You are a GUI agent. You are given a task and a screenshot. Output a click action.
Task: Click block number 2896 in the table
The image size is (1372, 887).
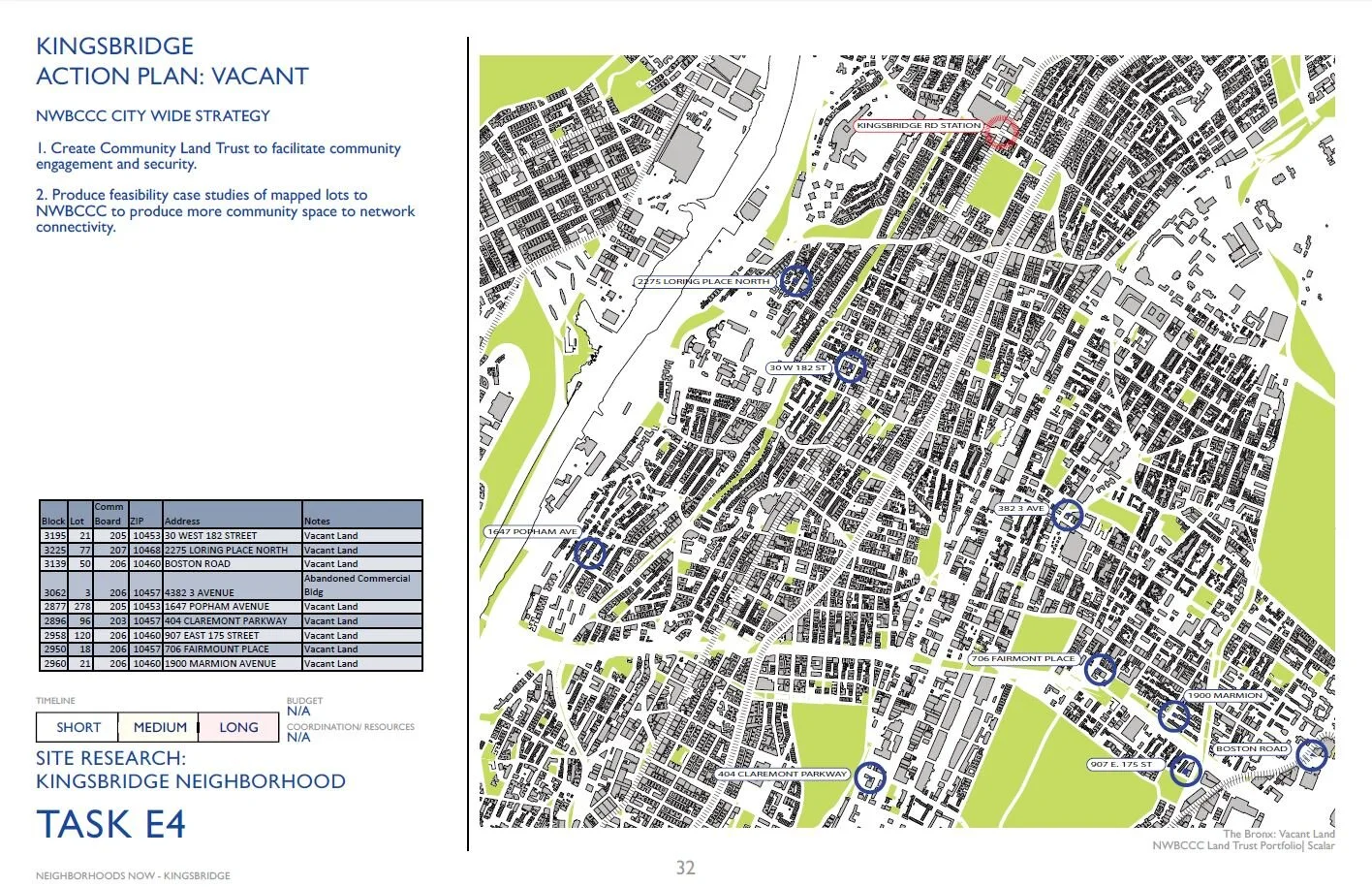[54, 620]
